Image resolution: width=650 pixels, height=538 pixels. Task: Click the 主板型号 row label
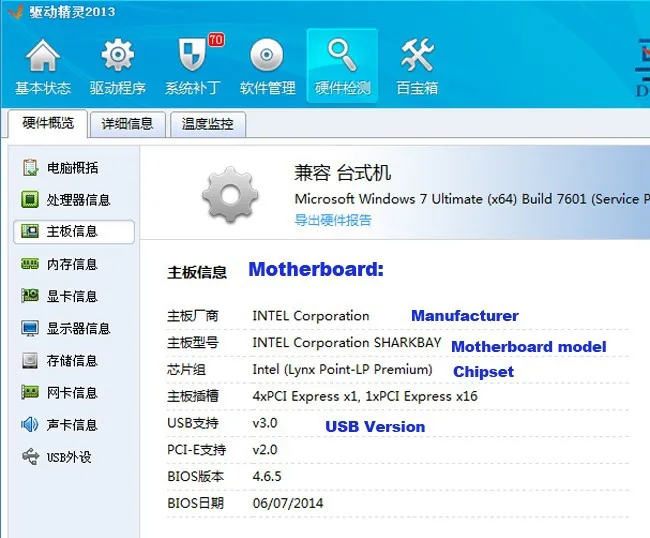point(193,343)
